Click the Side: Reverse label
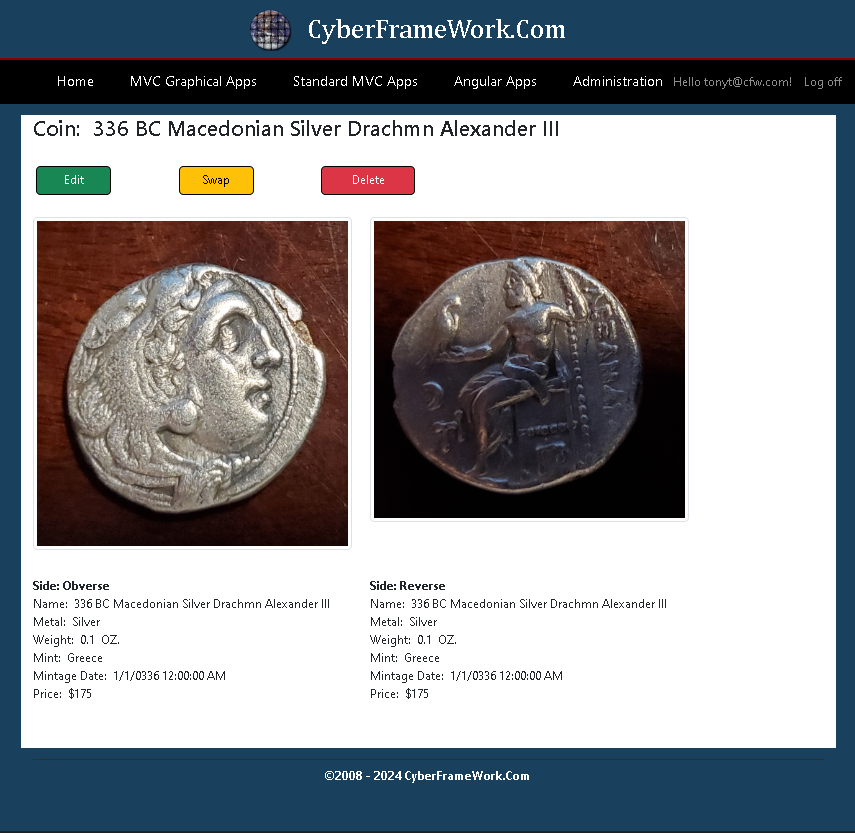Image resolution: width=855 pixels, height=833 pixels. pyautogui.click(x=407, y=585)
